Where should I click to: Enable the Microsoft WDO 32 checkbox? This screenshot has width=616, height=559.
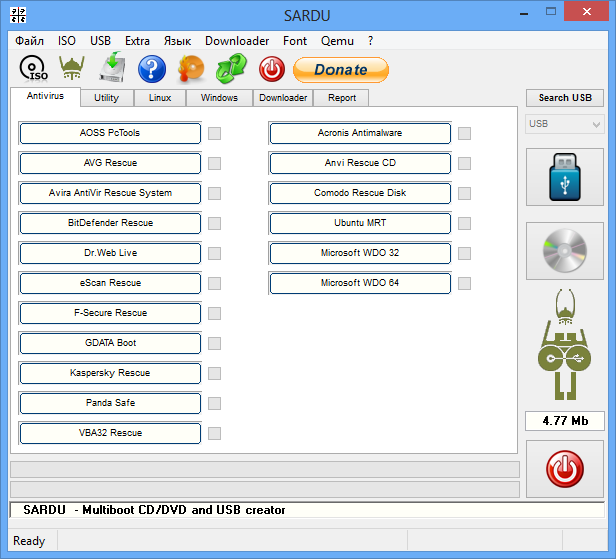pos(464,253)
